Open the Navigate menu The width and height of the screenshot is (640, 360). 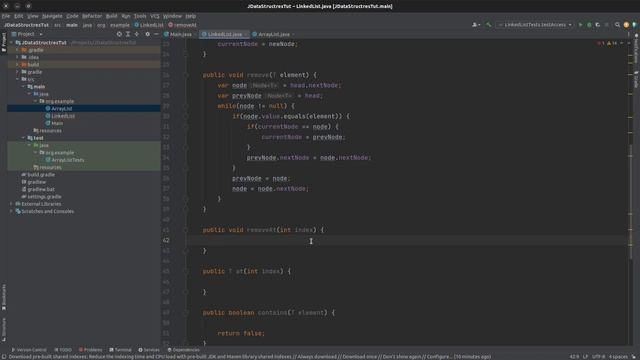(52, 16)
